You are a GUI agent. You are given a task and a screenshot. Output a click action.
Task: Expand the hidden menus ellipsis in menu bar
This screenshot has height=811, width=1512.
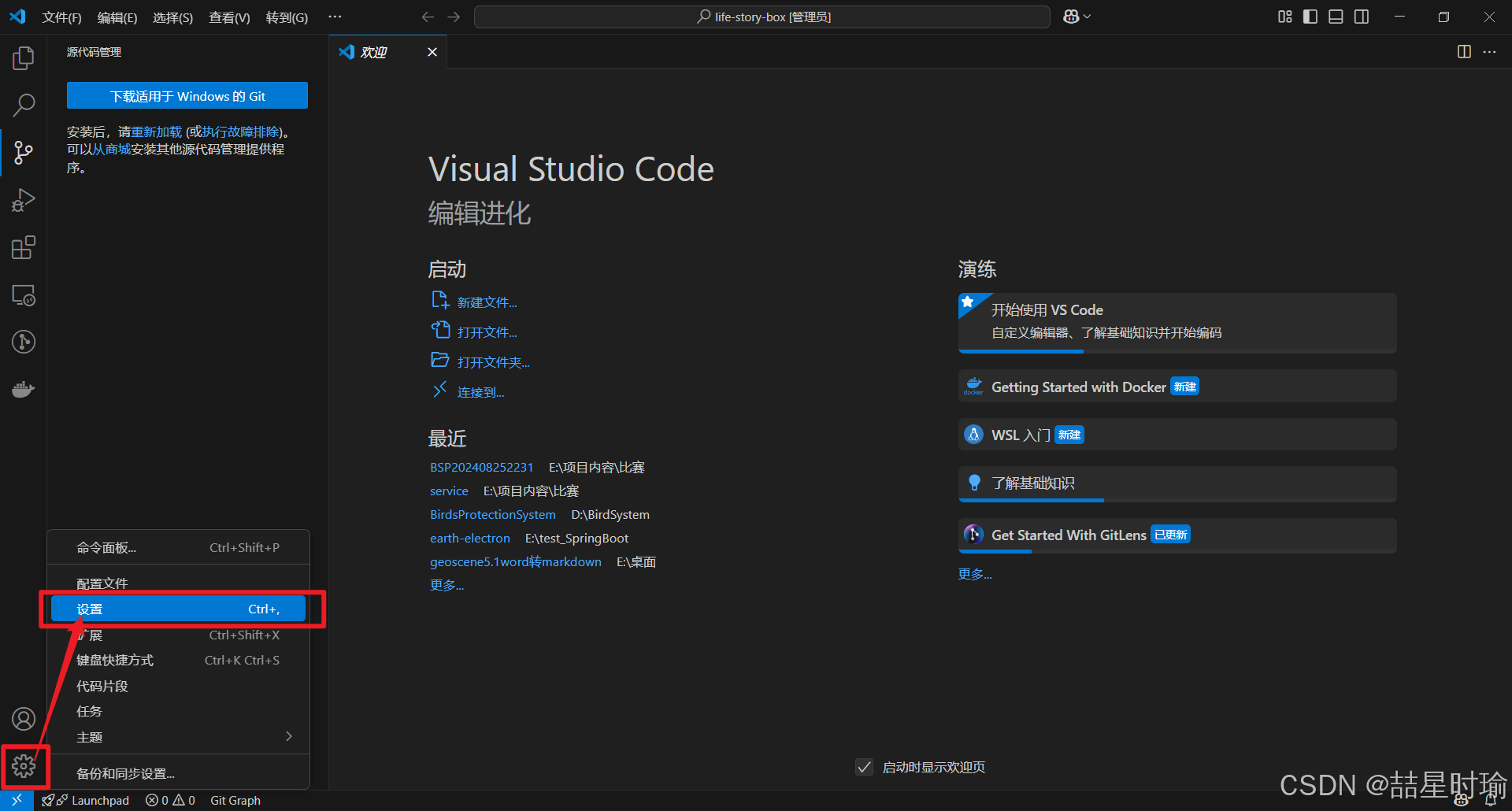[x=335, y=17]
